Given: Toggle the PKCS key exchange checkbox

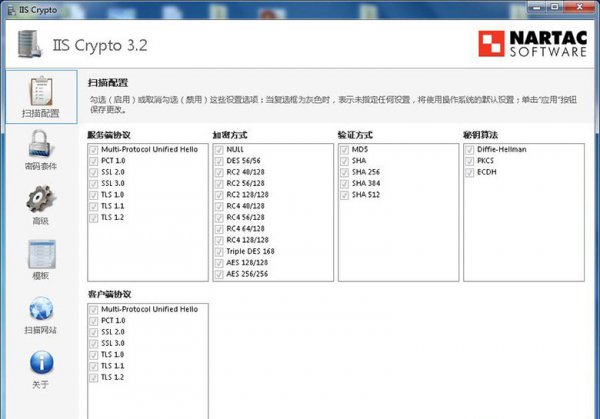Looking at the screenshot, I should (470, 161).
